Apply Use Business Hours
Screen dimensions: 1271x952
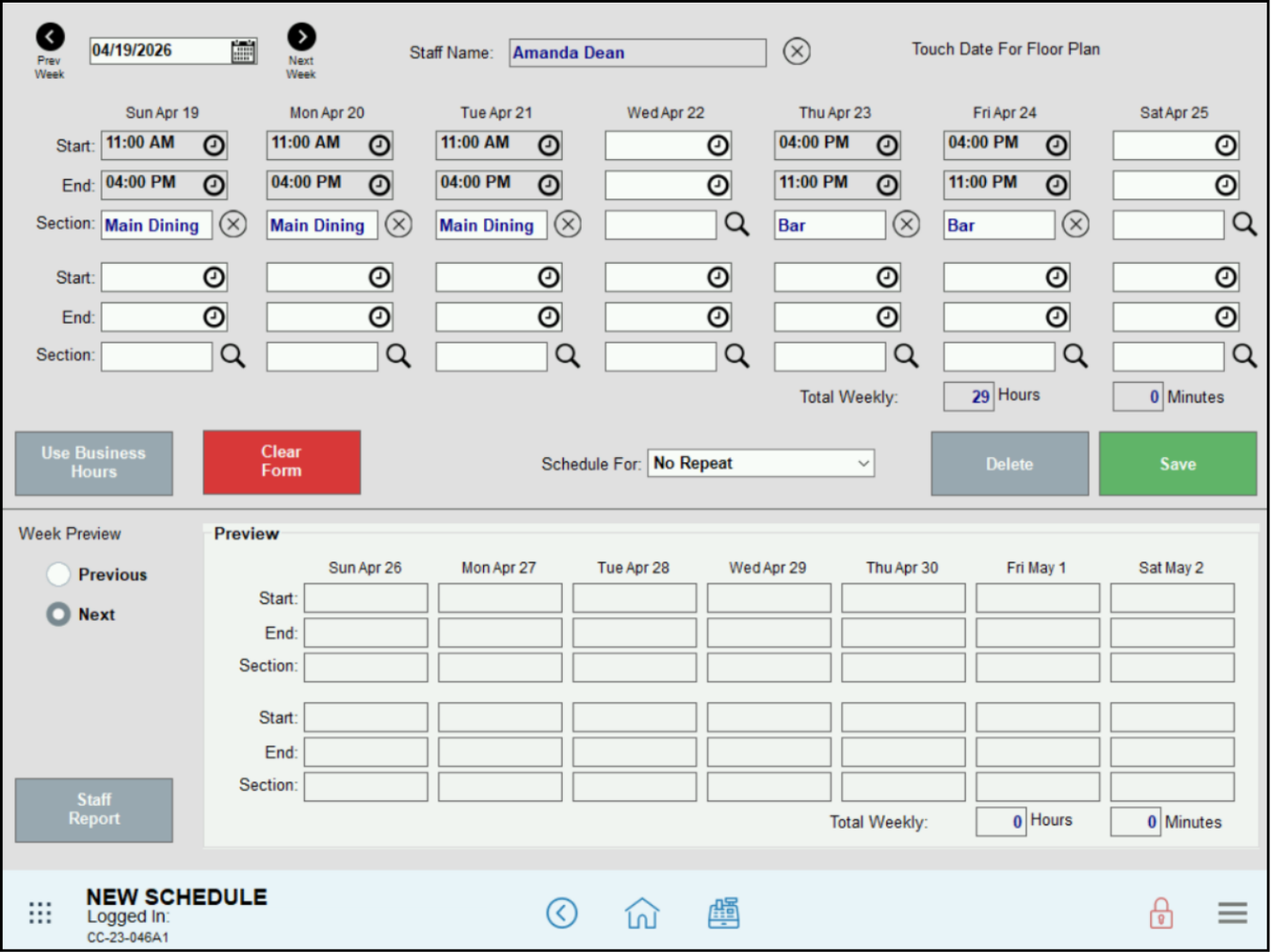(x=93, y=463)
